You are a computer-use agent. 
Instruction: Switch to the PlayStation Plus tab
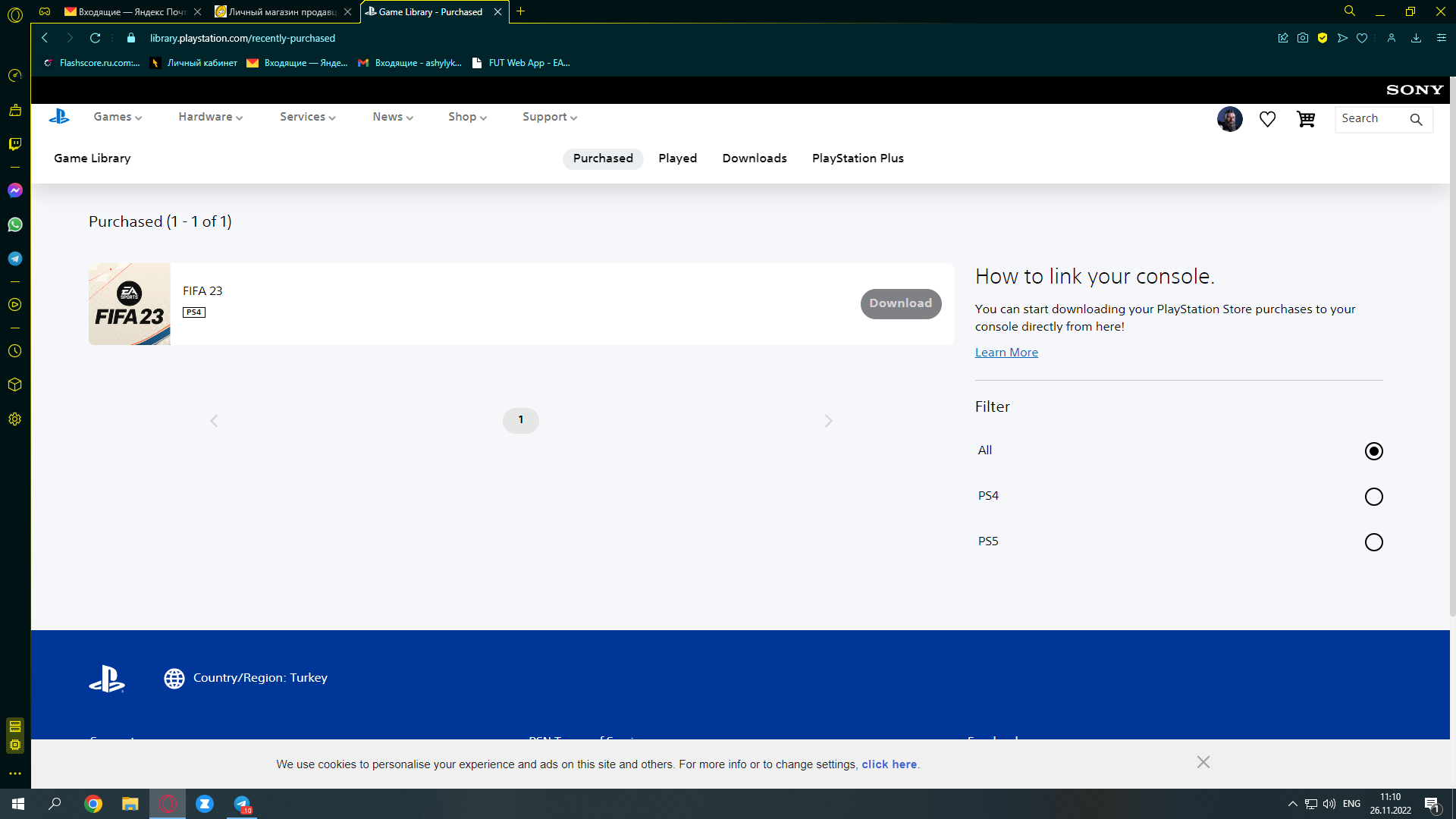858,158
